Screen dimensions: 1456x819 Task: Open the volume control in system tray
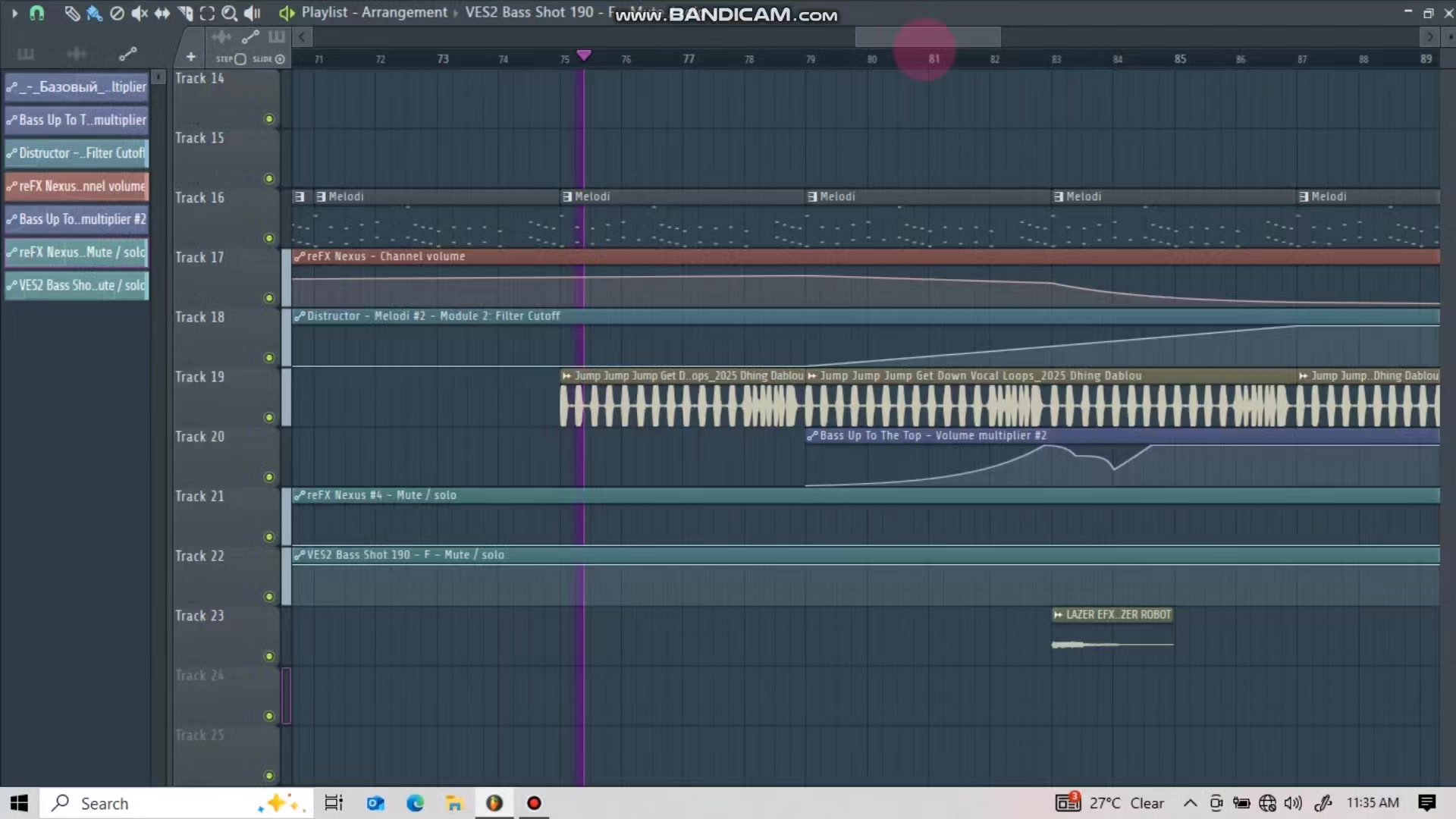tap(1293, 803)
